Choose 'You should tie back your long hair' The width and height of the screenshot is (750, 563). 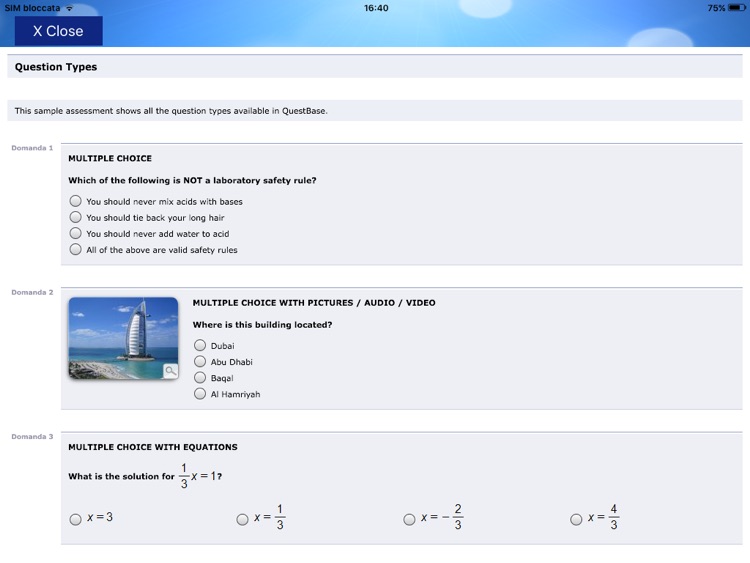click(76, 217)
